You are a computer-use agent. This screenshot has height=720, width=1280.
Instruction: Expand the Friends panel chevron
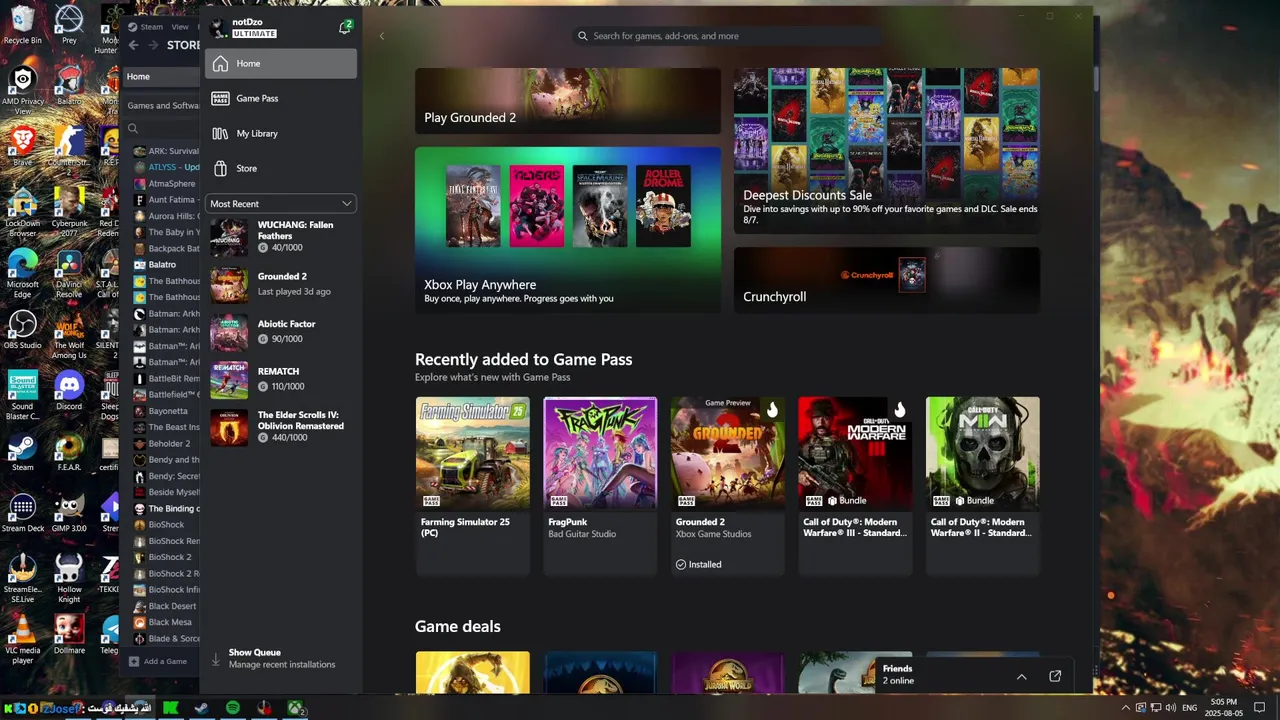[x=1021, y=677]
